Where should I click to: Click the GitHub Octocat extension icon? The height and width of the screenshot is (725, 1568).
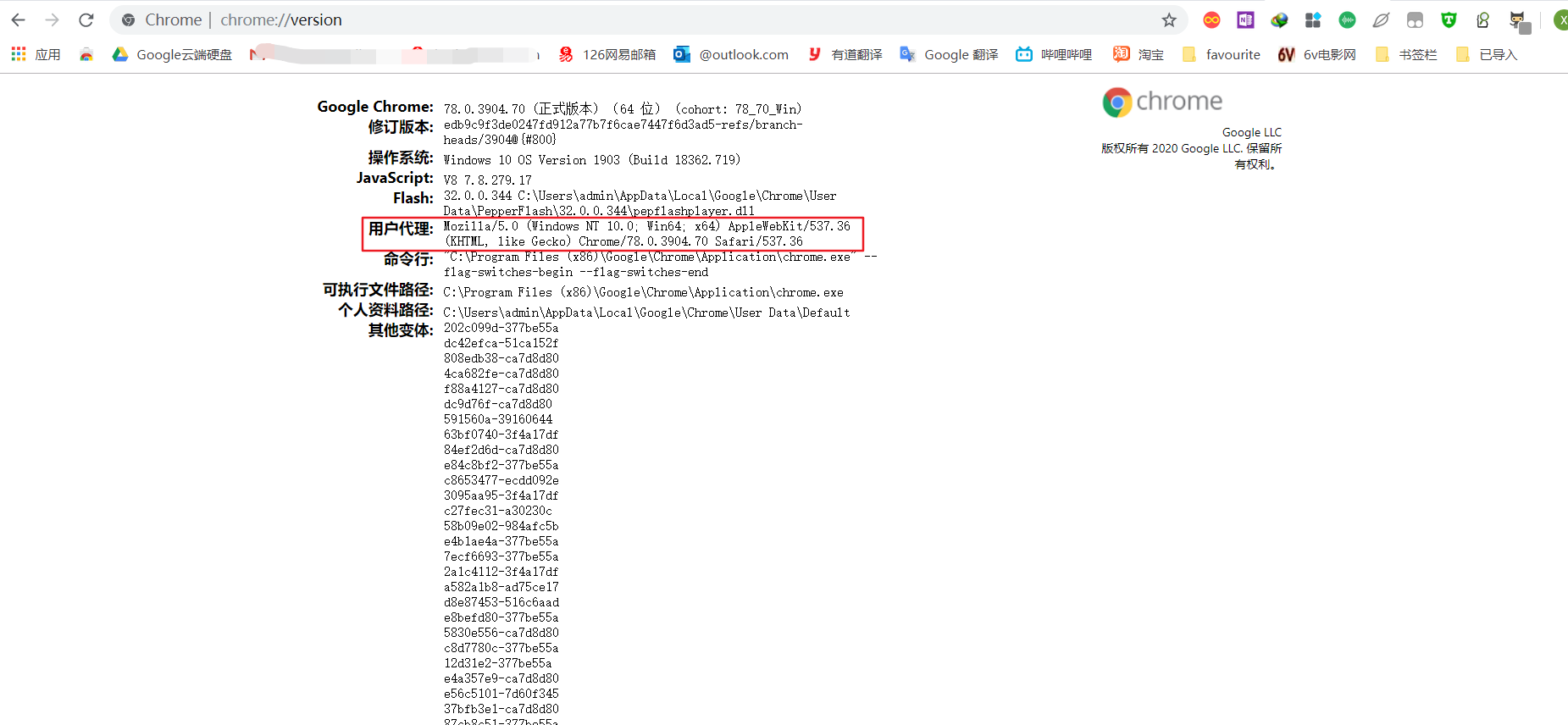pos(1518,20)
